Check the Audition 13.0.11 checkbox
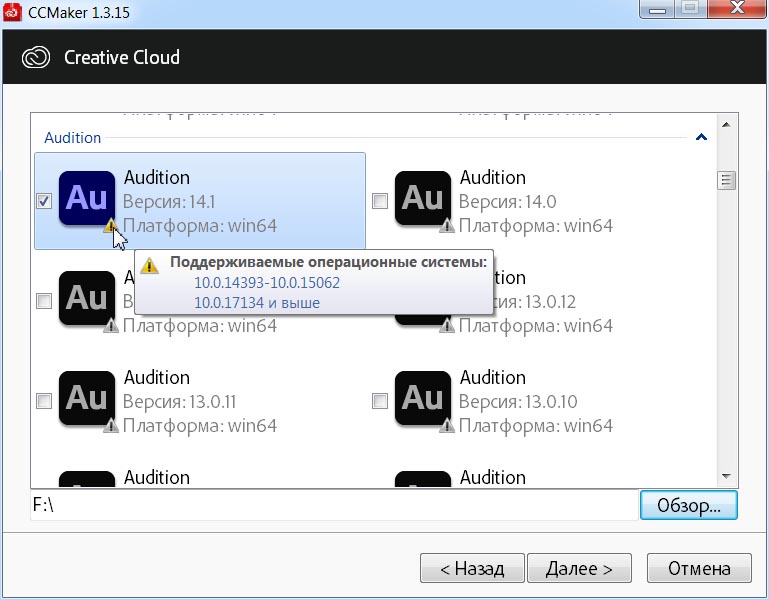This screenshot has height=600, width=769. (x=44, y=401)
